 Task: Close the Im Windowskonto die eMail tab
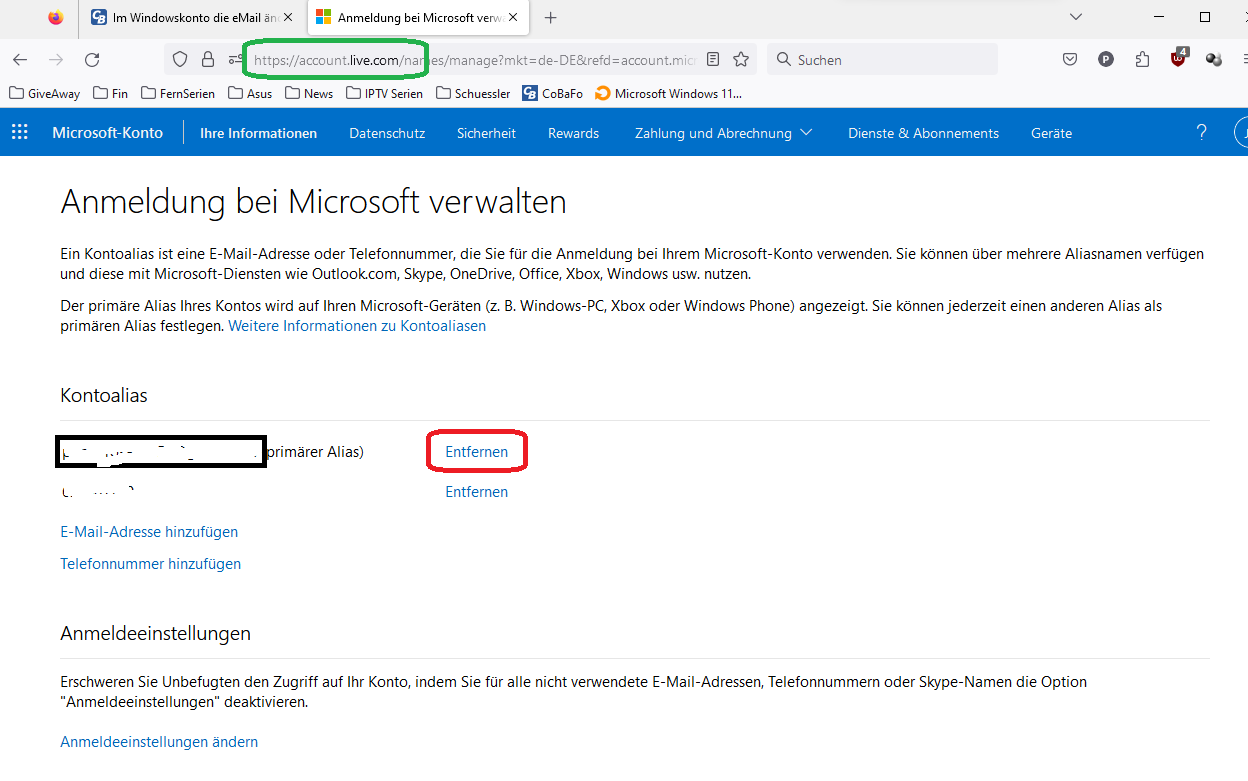pos(288,17)
